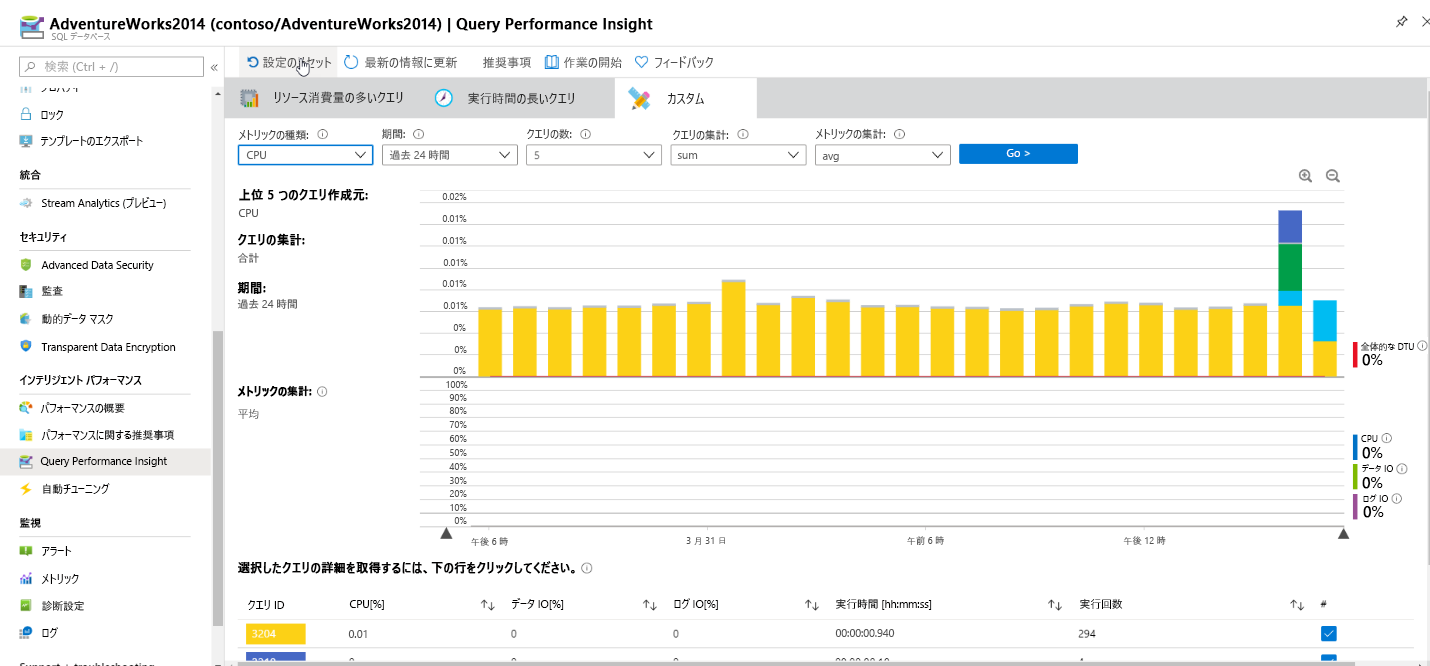The width and height of the screenshot is (1430, 666).
Task: Zoom in on the chart
Action: pyautogui.click(x=1305, y=175)
